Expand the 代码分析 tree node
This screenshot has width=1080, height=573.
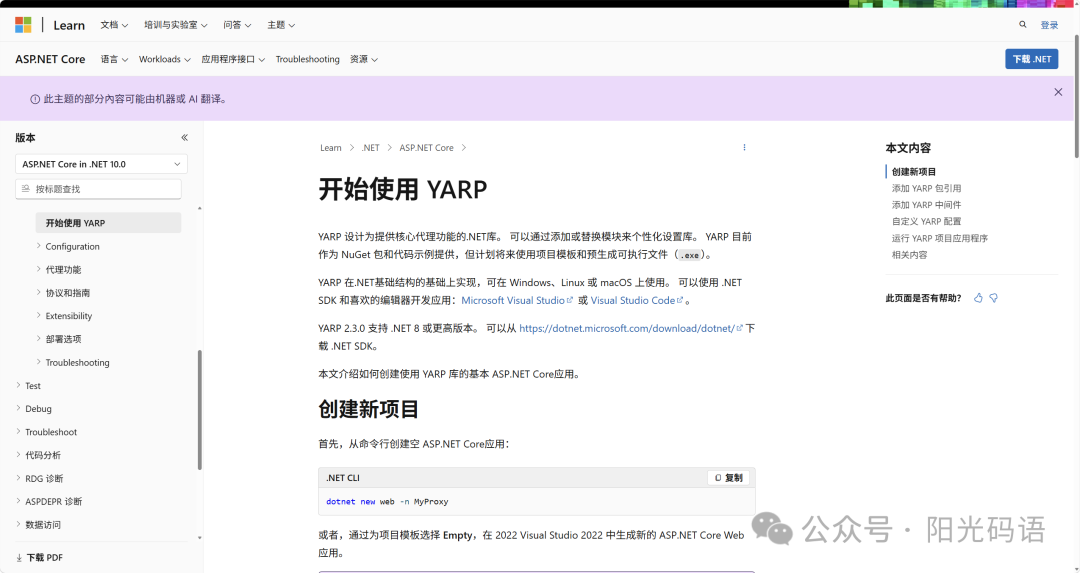pos(18,455)
